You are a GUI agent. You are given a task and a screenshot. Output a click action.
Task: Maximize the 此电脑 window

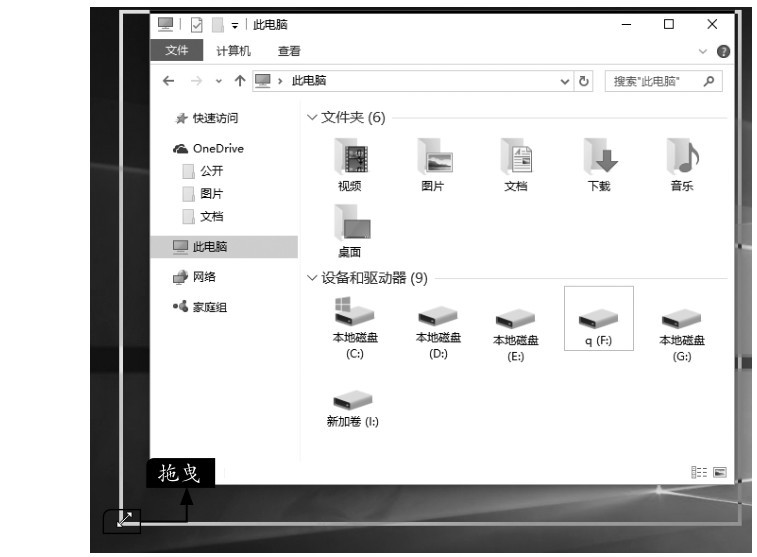[x=669, y=24]
